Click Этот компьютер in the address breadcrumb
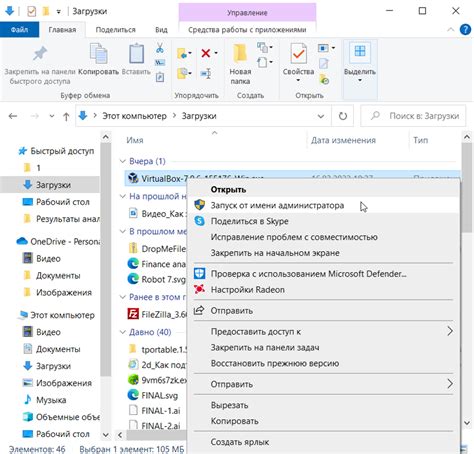474x454 pixels. pyautogui.click(x=134, y=116)
